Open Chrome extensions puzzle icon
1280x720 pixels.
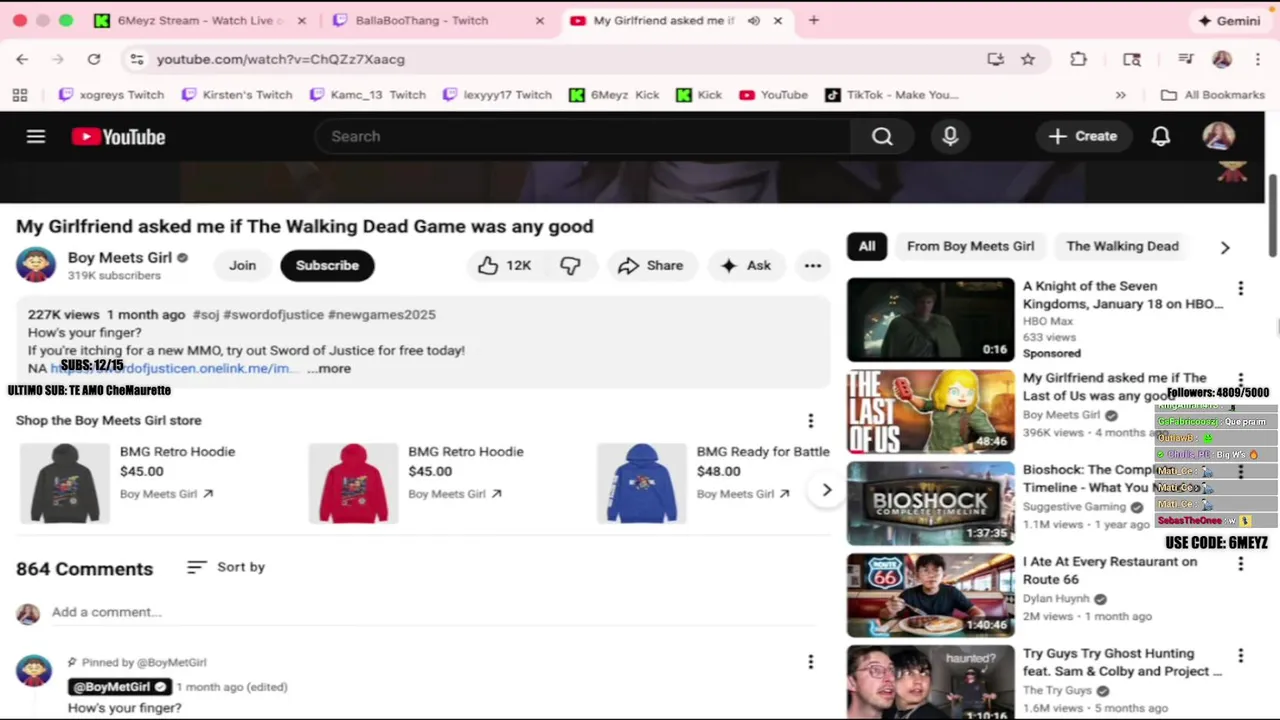(1078, 59)
